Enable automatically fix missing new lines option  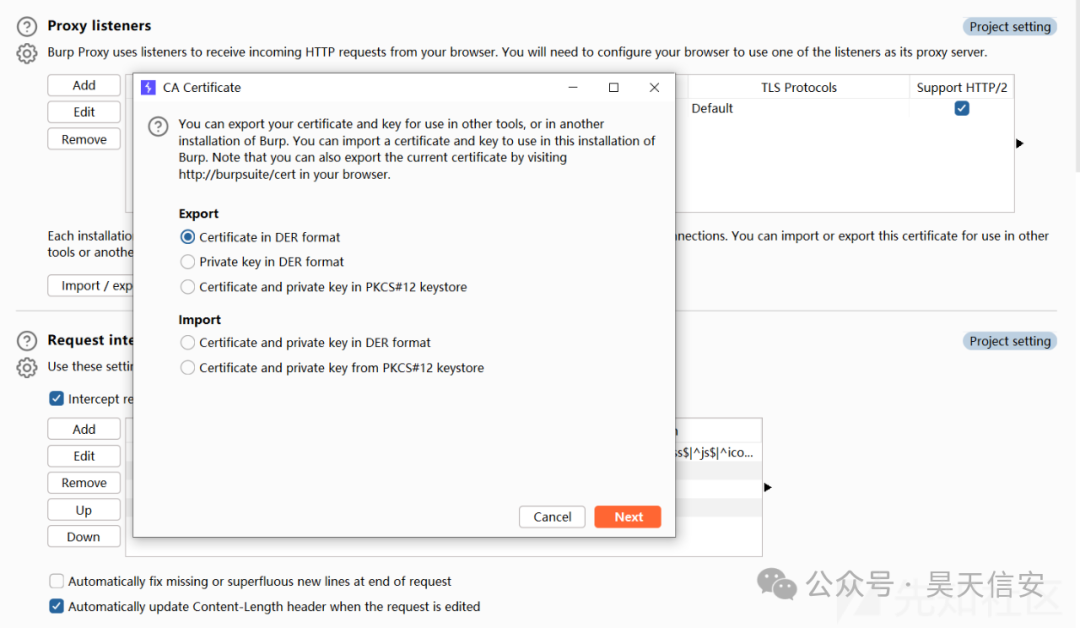pos(56,581)
